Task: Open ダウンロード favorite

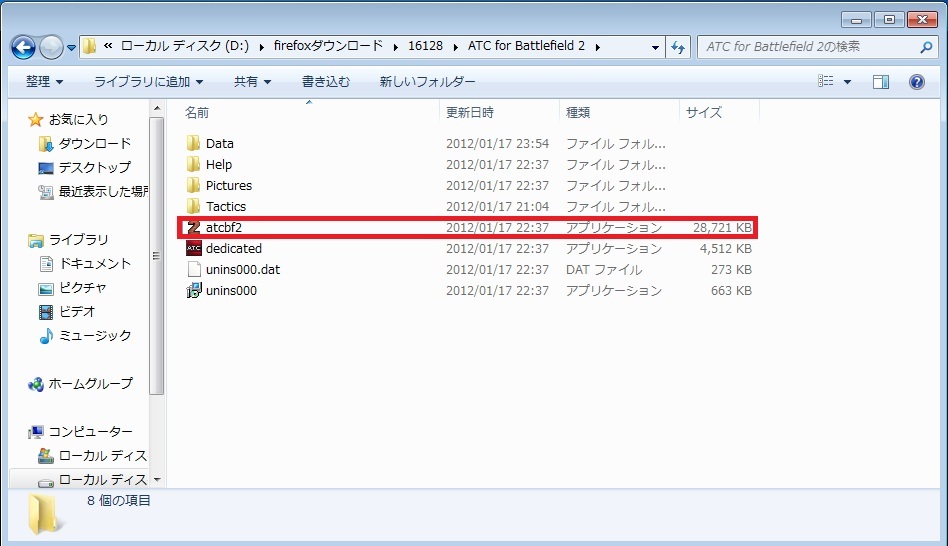Action: [x=94, y=143]
